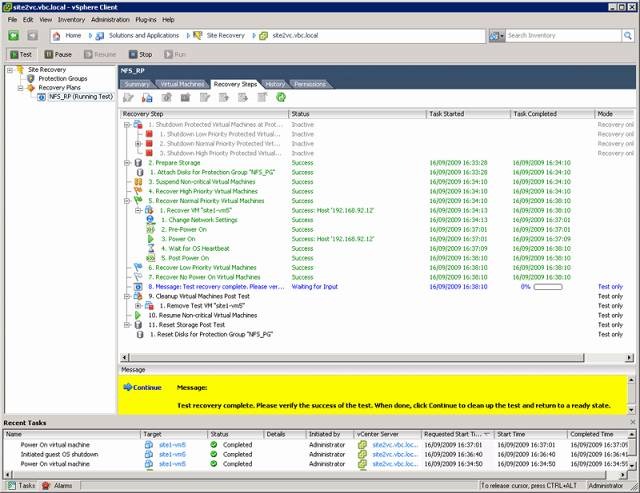Collapse the Recovery Plans tree node
The height and width of the screenshot is (493, 640).
20,88
